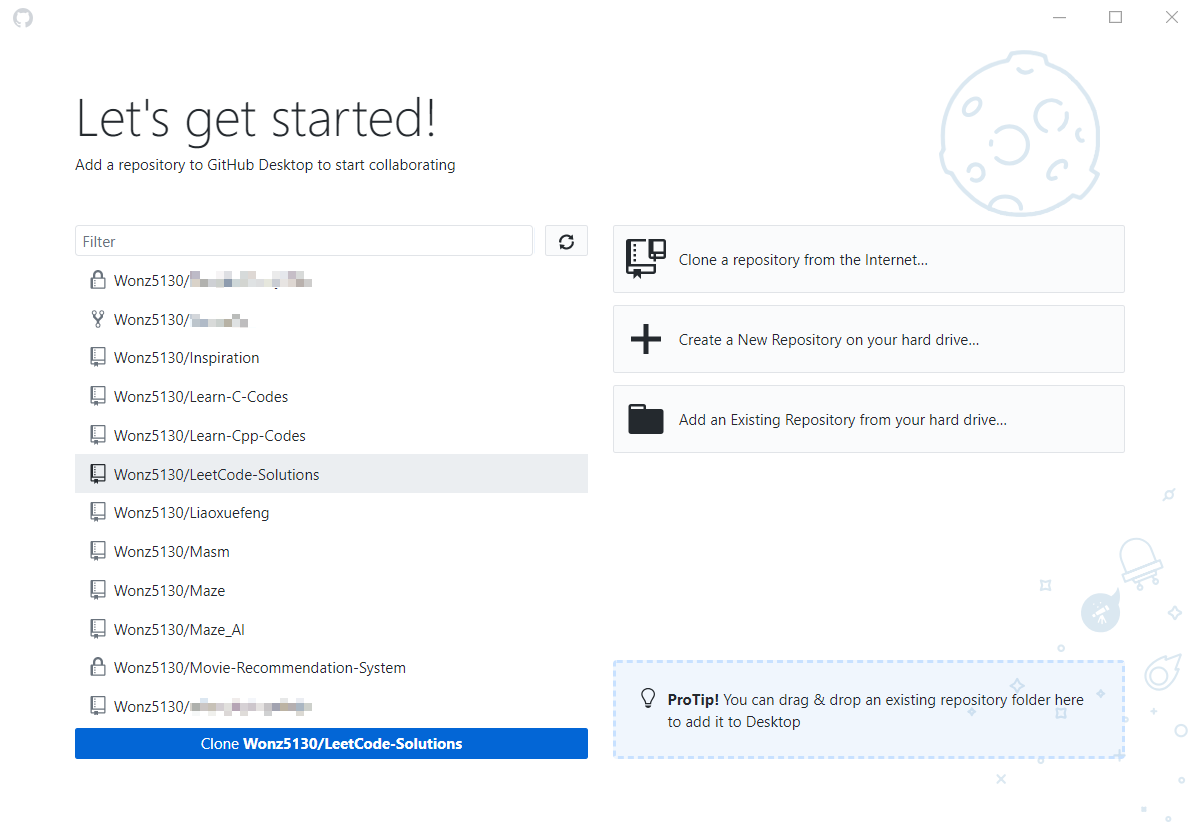1200x833 pixels.
Task: Click the lock icon beside Movie-Recommendation-System
Action: point(98,667)
